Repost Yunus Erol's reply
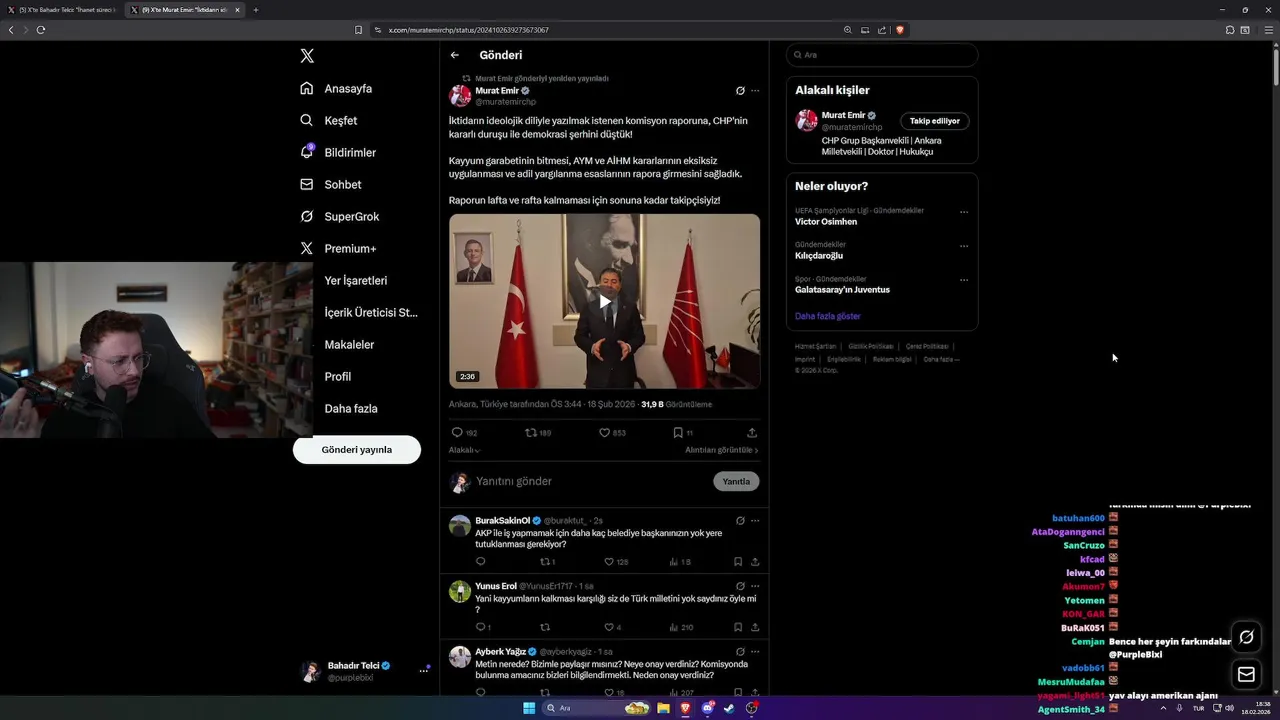The height and width of the screenshot is (720, 1280). point(545,627)
